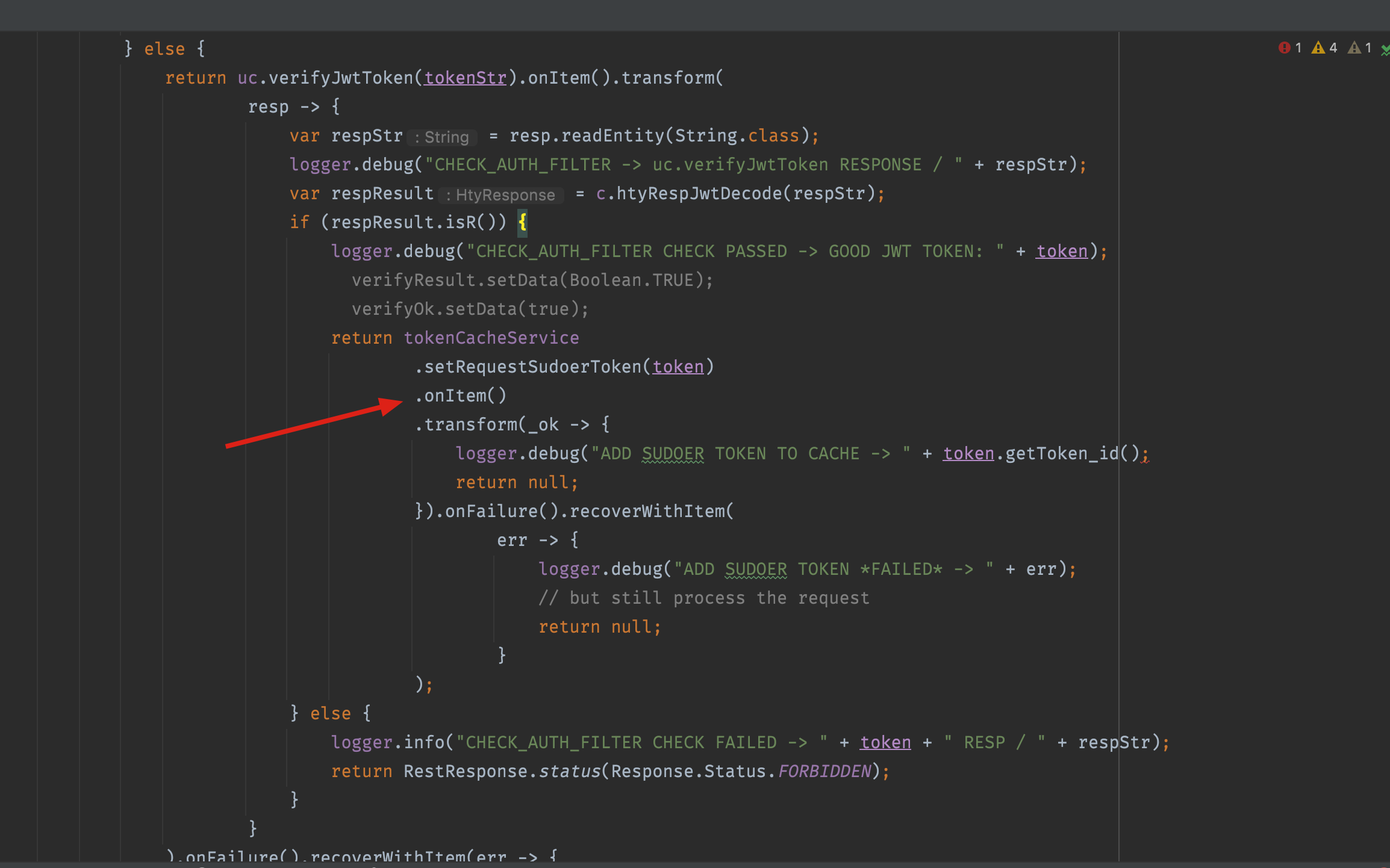Click the weak warning indicator beside the 4
The image size is (1390, 868).
tap(1360, 48)
